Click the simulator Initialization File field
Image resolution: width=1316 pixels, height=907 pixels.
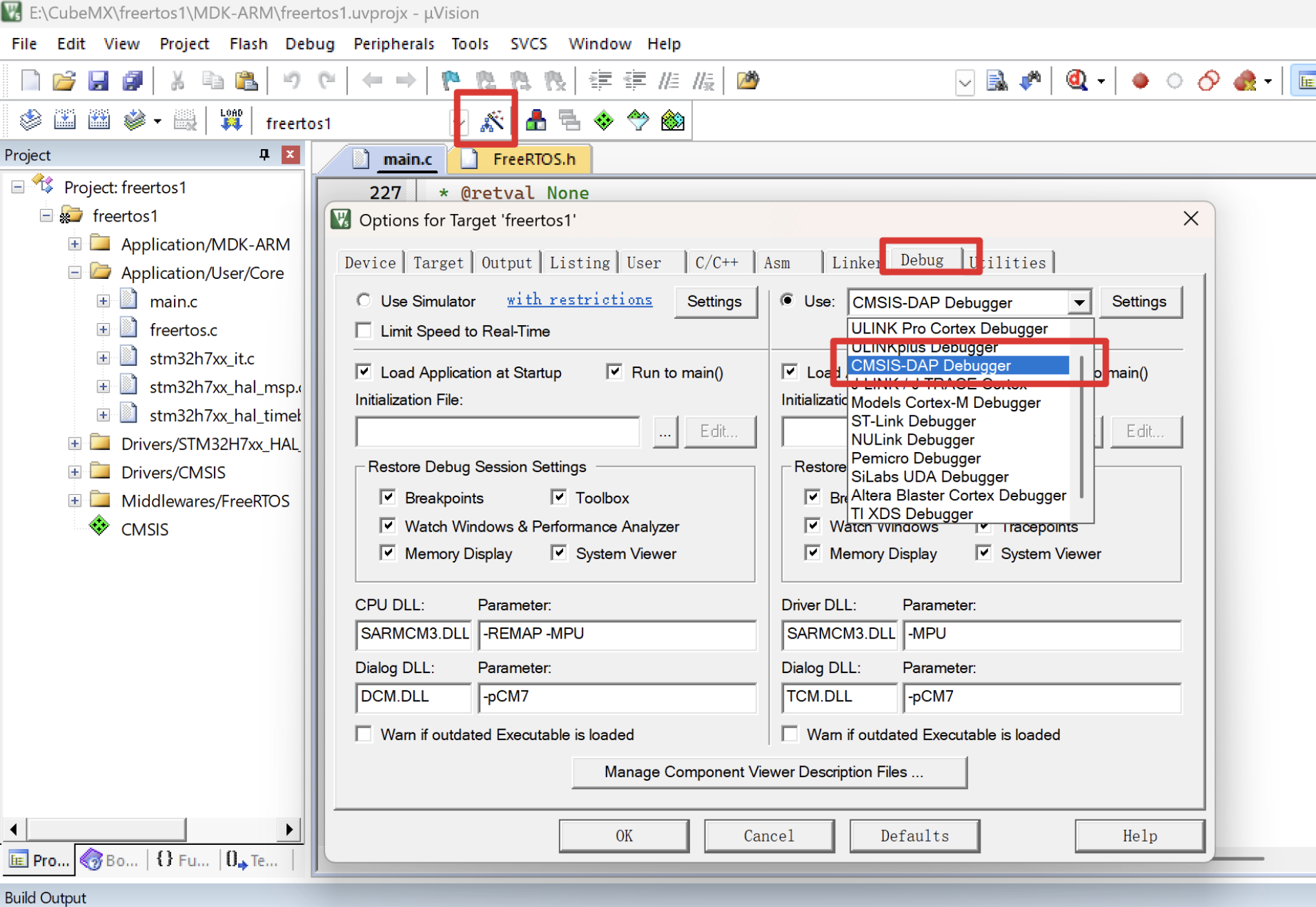(498, 431)
